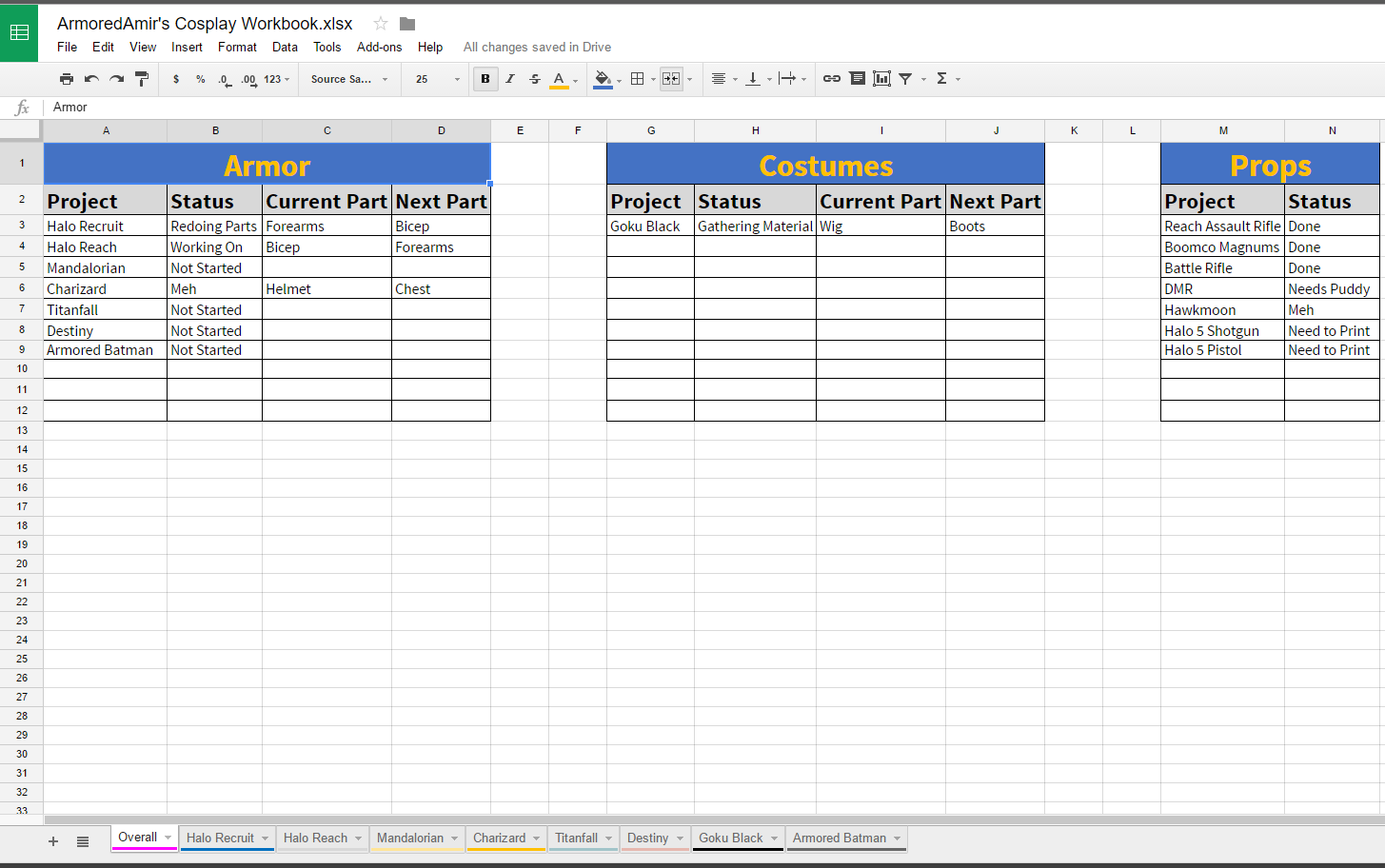Insert a comment

pos(858,79)
